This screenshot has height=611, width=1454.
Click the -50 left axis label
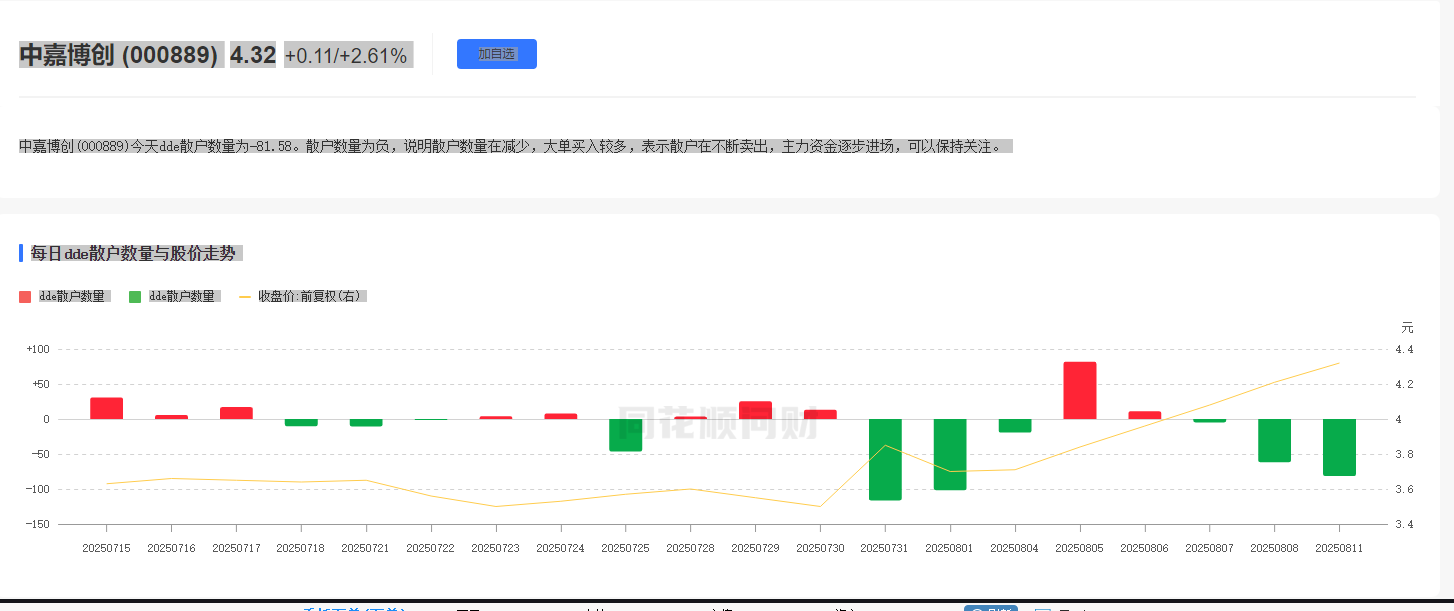[x=41, y=454]
